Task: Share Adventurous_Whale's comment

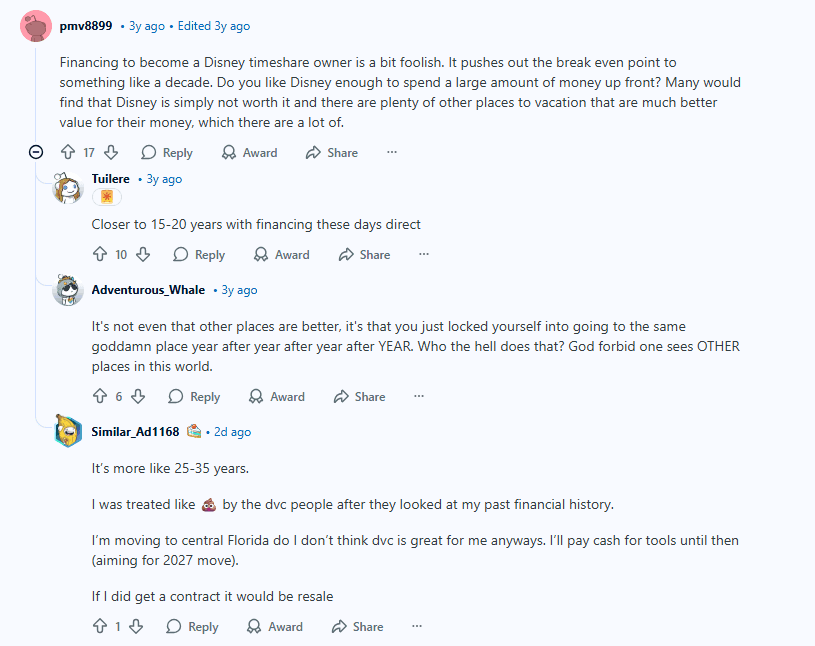Action: coord(359,397)
